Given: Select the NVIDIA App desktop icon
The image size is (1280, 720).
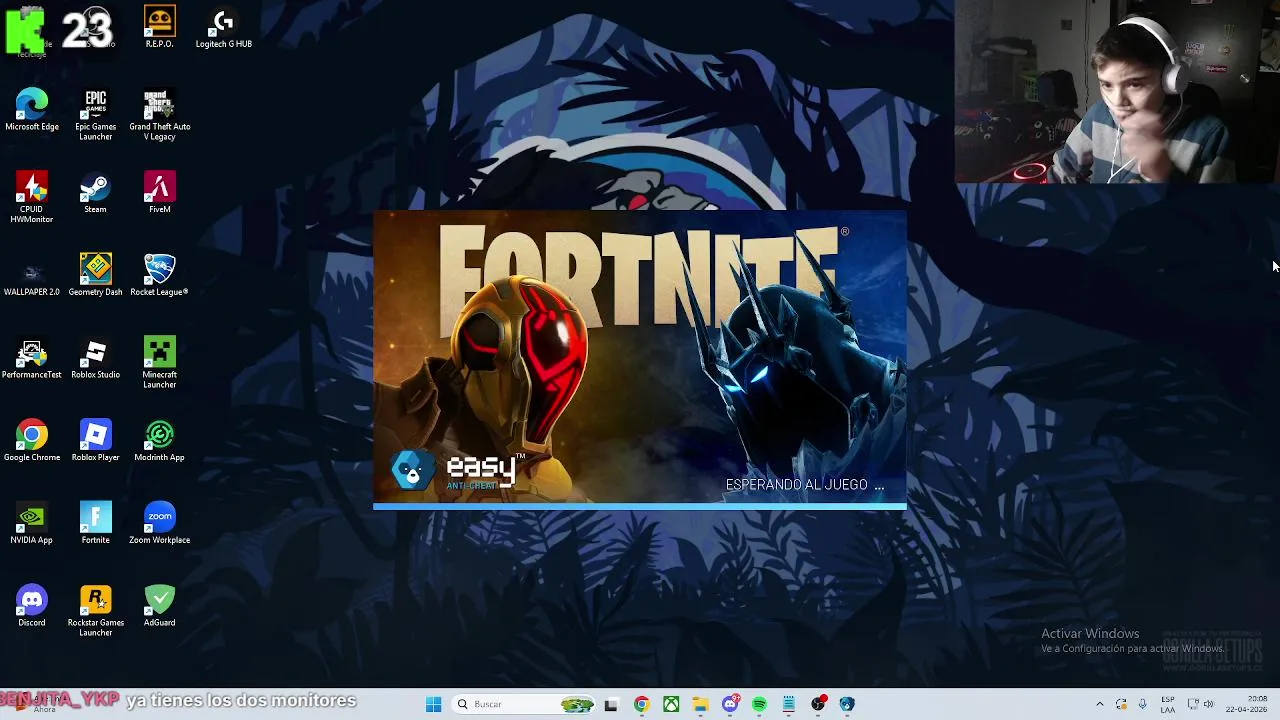Looking at the screenshot, I should 31,524.
